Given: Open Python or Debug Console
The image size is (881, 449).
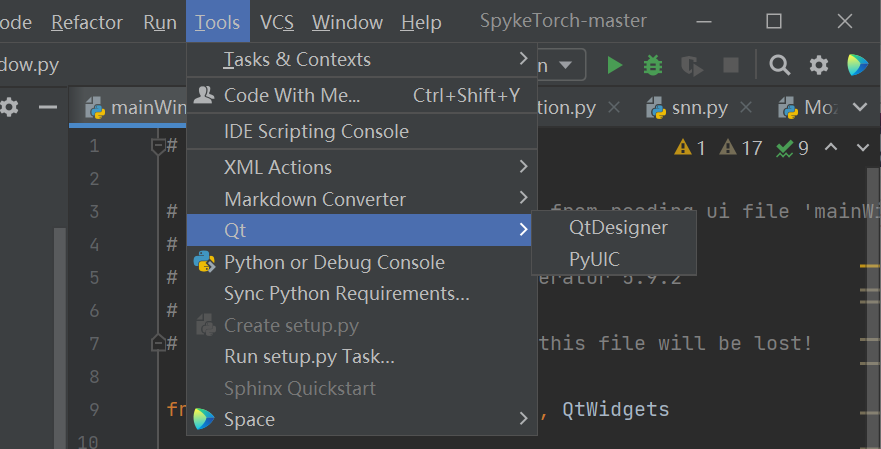Looking at the screenshot, I should (362, 262).
